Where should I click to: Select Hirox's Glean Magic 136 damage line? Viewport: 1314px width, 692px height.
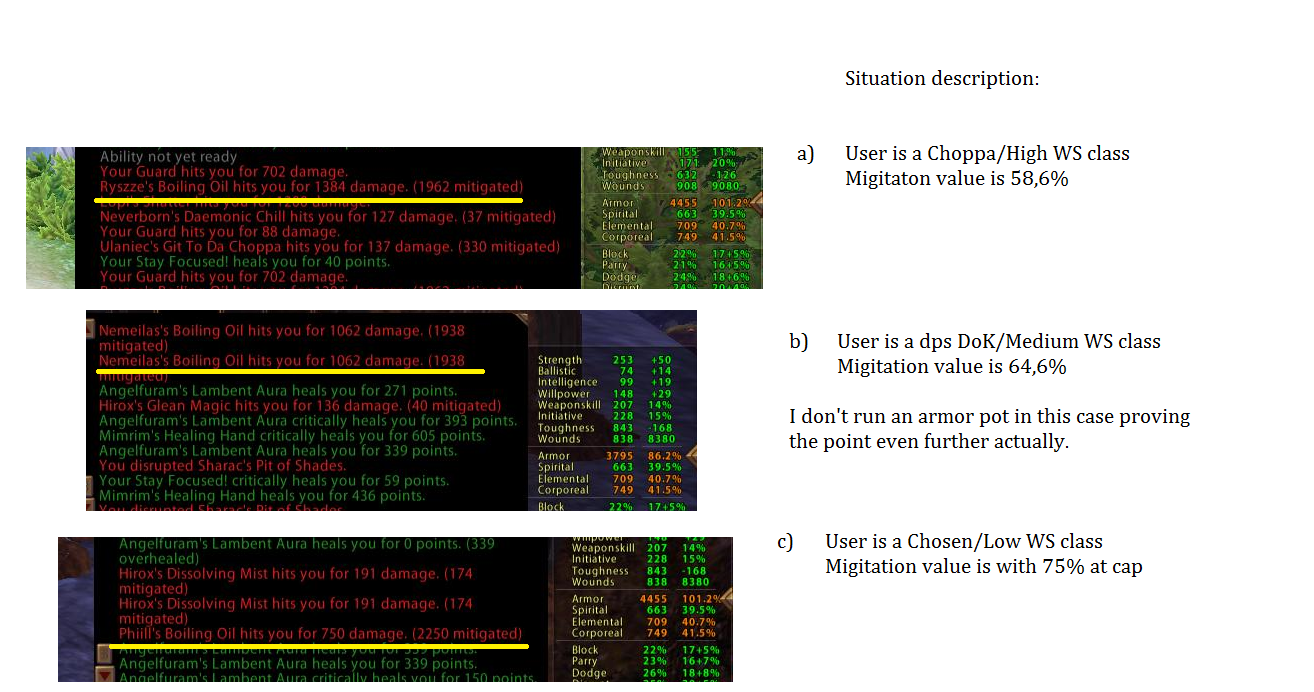(x=299, y=406)
